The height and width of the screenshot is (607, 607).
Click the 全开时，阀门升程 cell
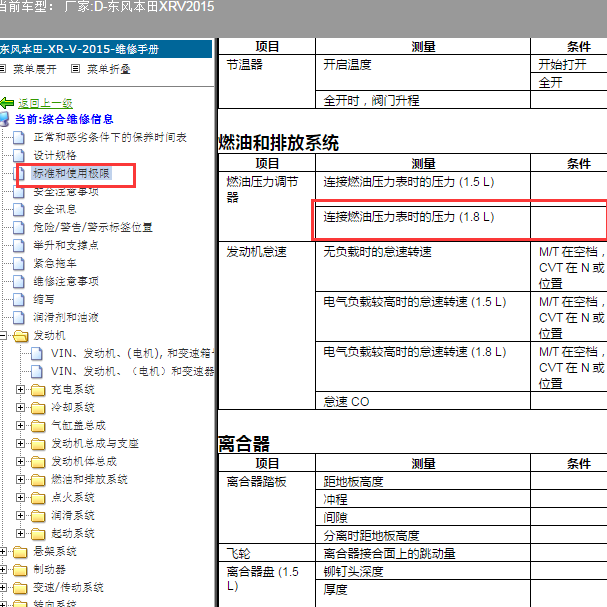pyautogui.click(x=422, y=100)
